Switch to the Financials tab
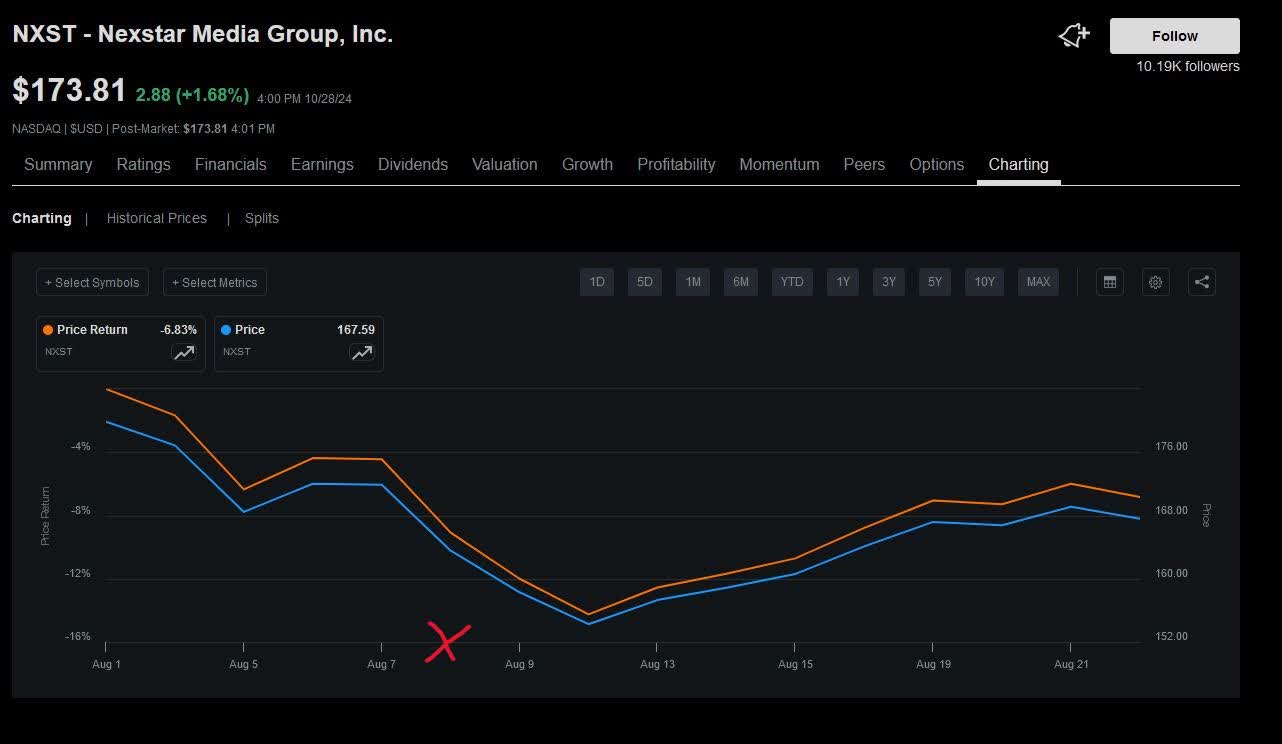 pyautogui.click(x=231, y=164)
